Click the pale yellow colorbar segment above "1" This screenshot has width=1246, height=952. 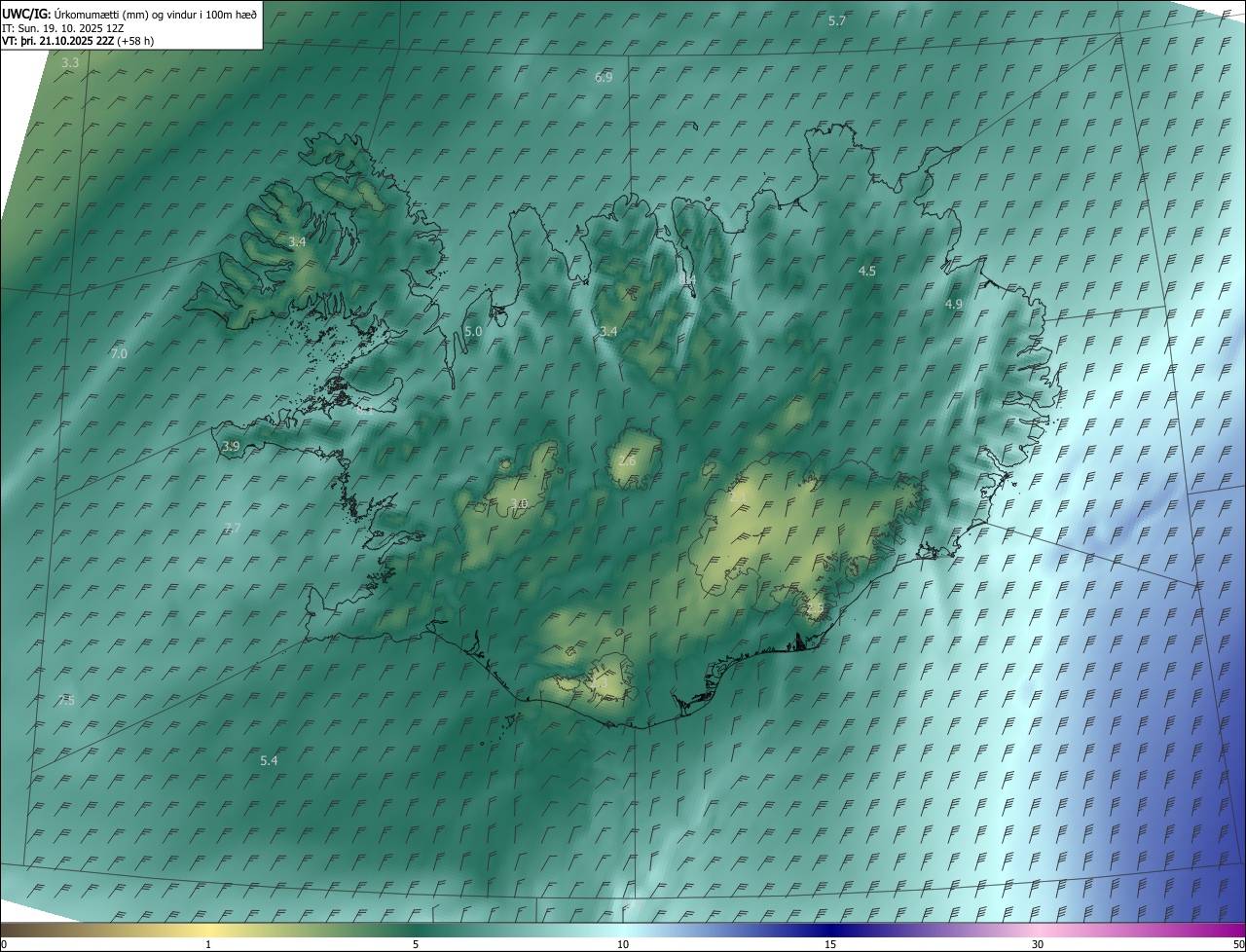208,931
